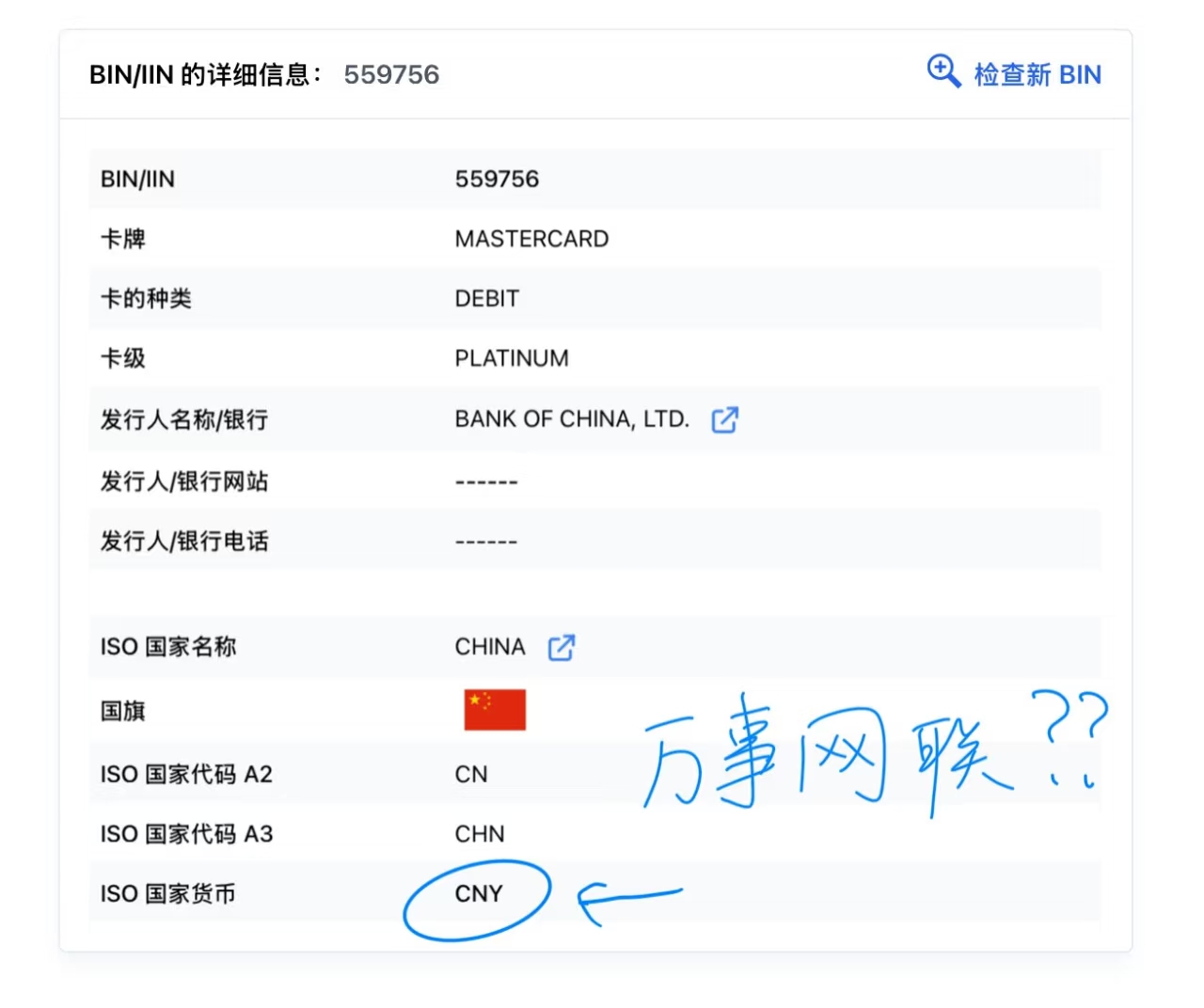1204x1008 pixels.
Task: Select the 559756 number in the header
Action: tap(391, 74)
